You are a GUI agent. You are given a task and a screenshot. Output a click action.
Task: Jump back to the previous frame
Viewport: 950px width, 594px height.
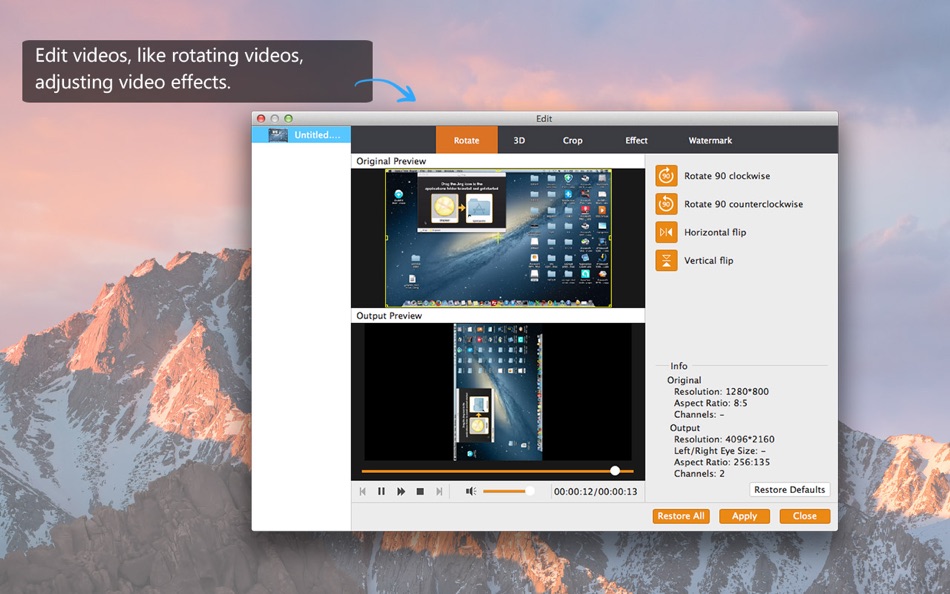point(363,491)
